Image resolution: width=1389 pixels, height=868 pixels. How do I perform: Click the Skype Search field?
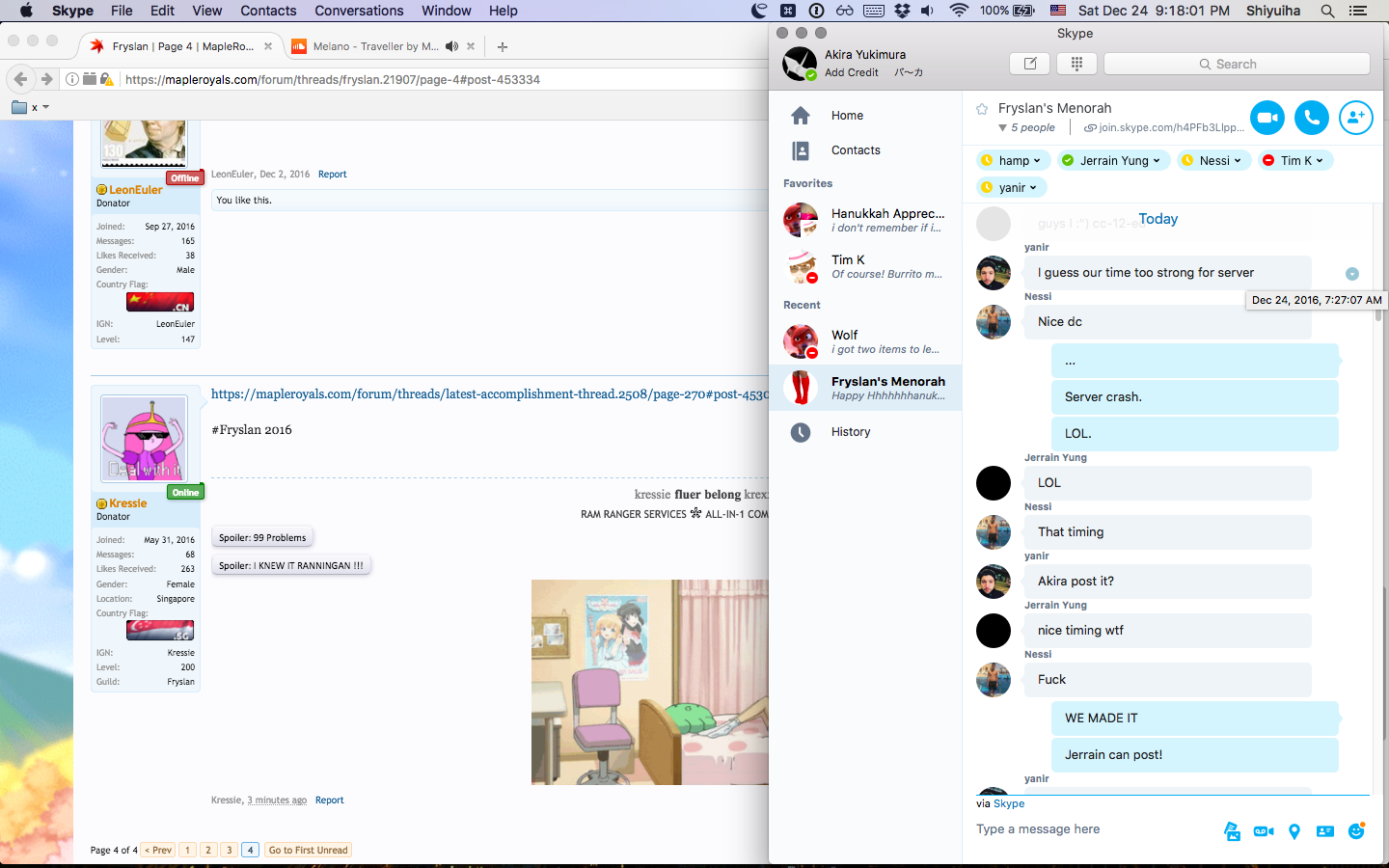(x=1237, y=64)
